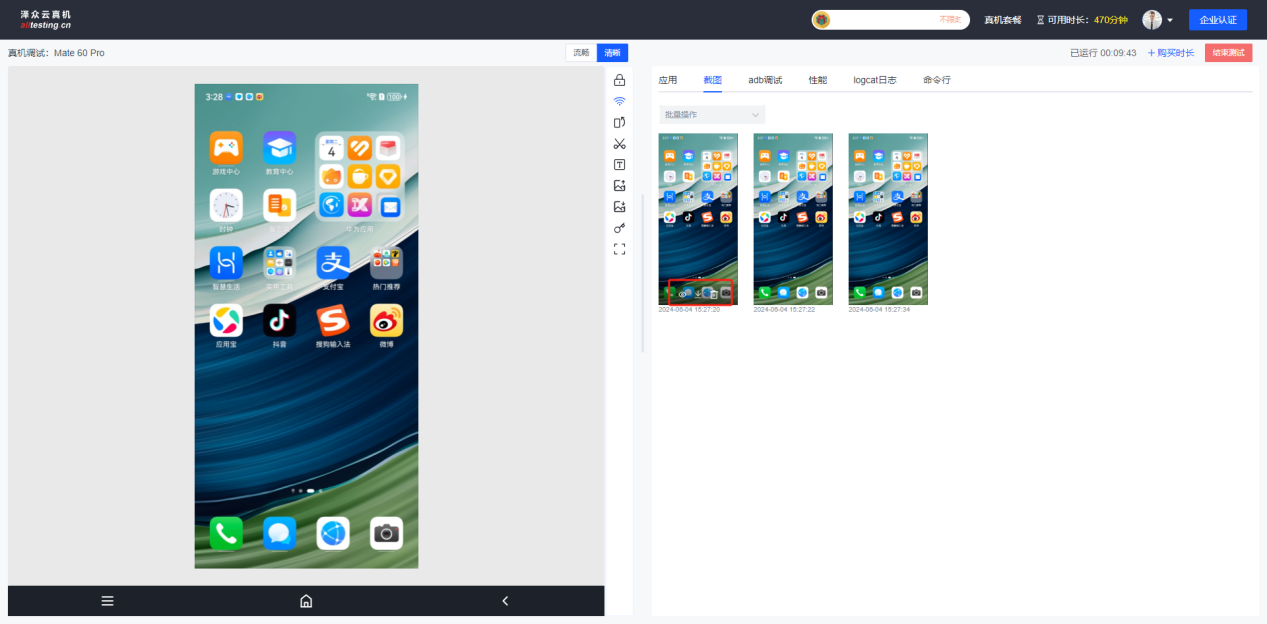Select the 清晰 quality toggle

tap(612, 53)
